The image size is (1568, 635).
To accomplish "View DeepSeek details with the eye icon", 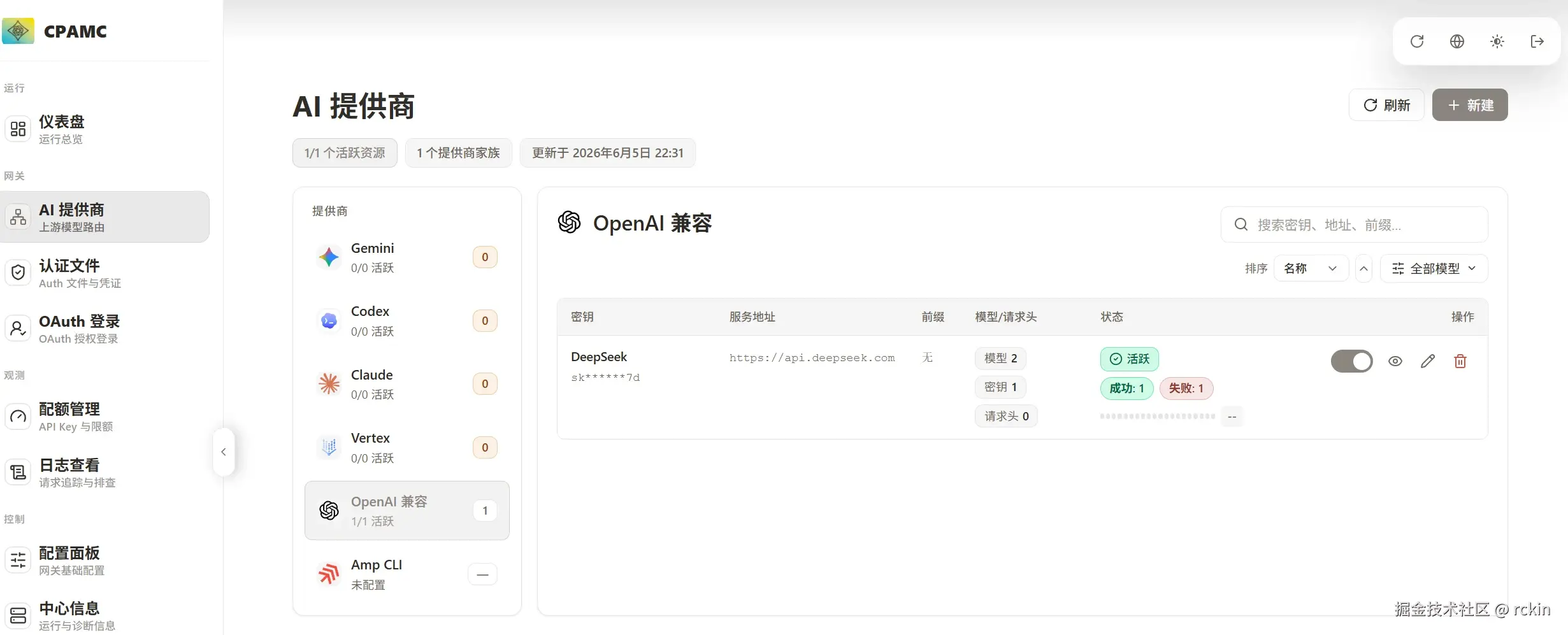I will point(1395,361).
